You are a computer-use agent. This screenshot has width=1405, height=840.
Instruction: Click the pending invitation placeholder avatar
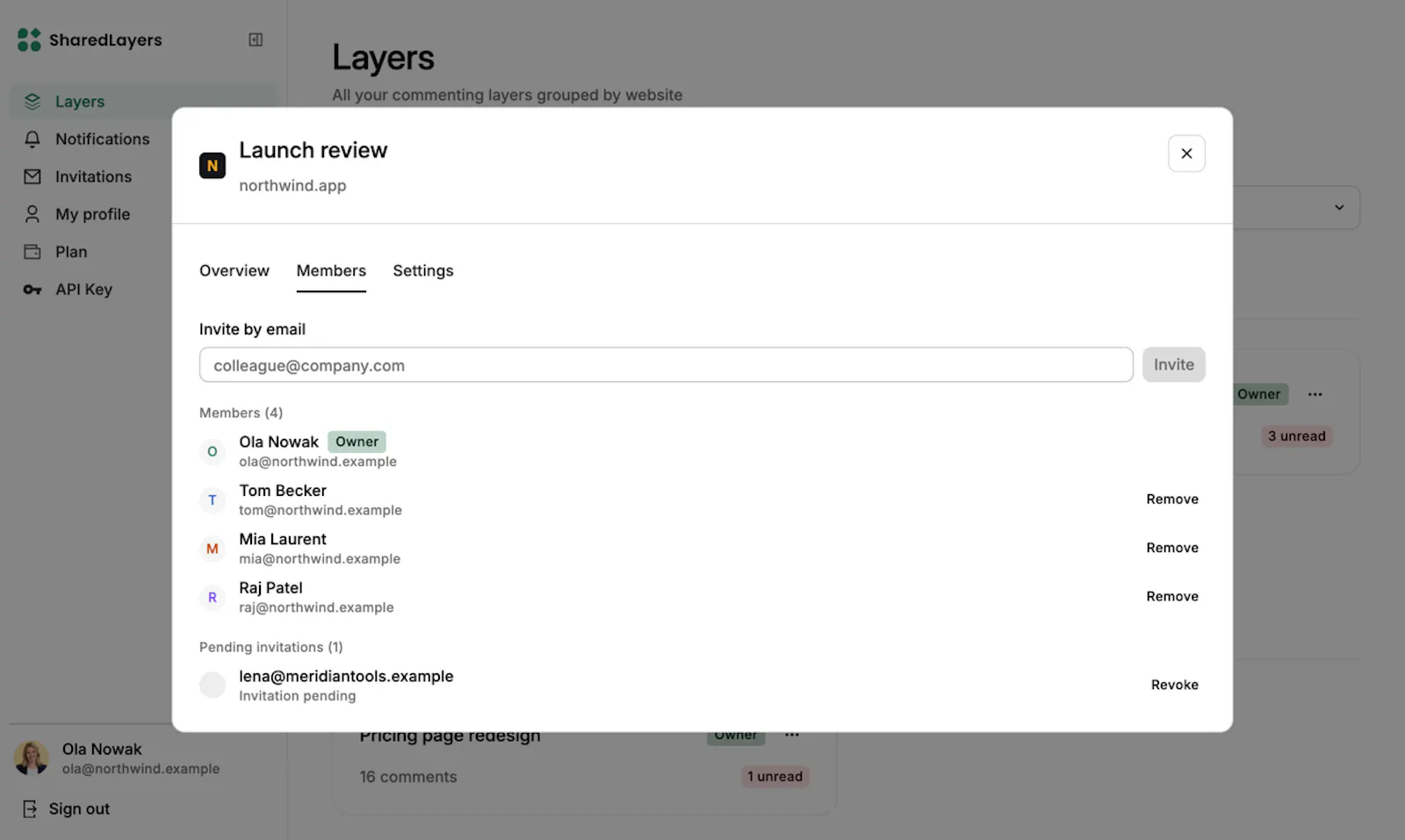click(x=213, y=685)
